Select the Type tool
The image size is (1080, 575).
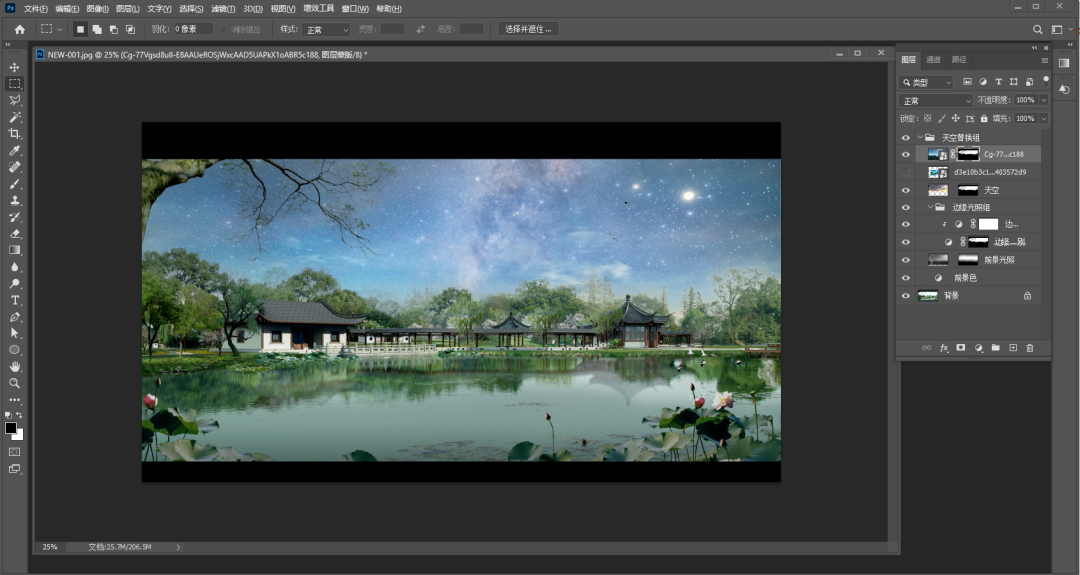tap(14, 300)
